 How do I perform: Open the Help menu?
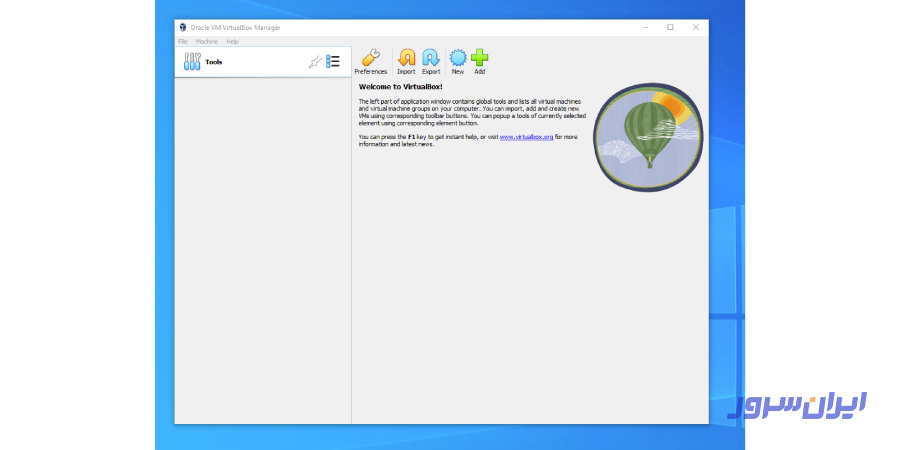coord(232,42)
